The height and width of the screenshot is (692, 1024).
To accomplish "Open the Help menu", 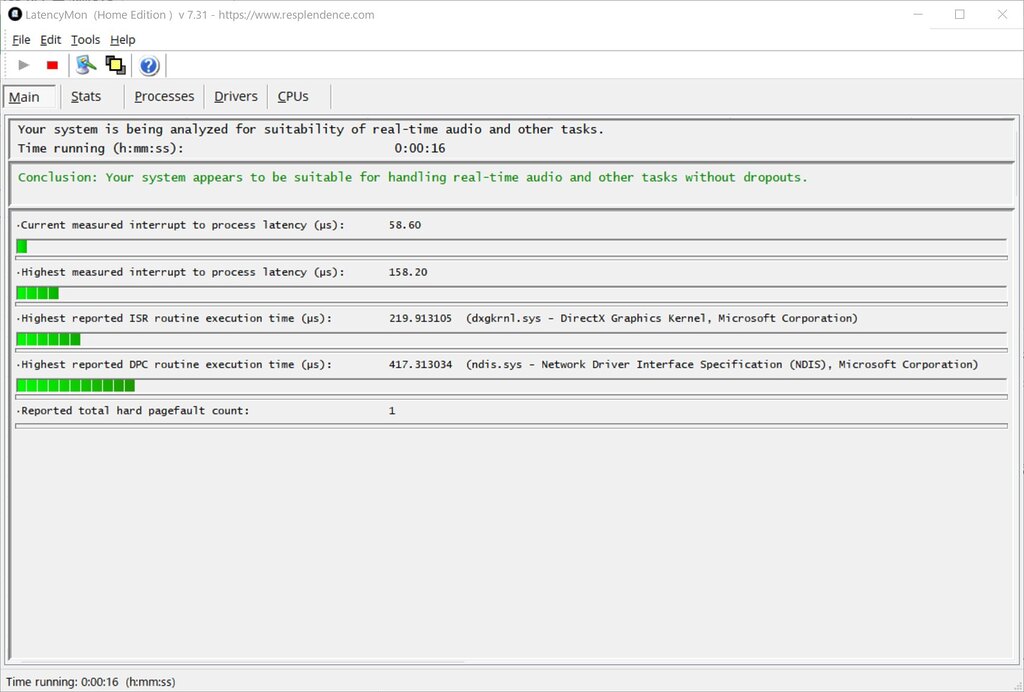I will [122, 40].
